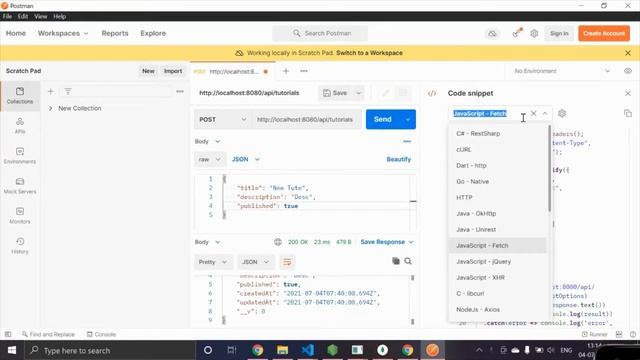Close the Code snippet panel
The width and height of the screenshot is (640, 360).
[x=628, y=93]
